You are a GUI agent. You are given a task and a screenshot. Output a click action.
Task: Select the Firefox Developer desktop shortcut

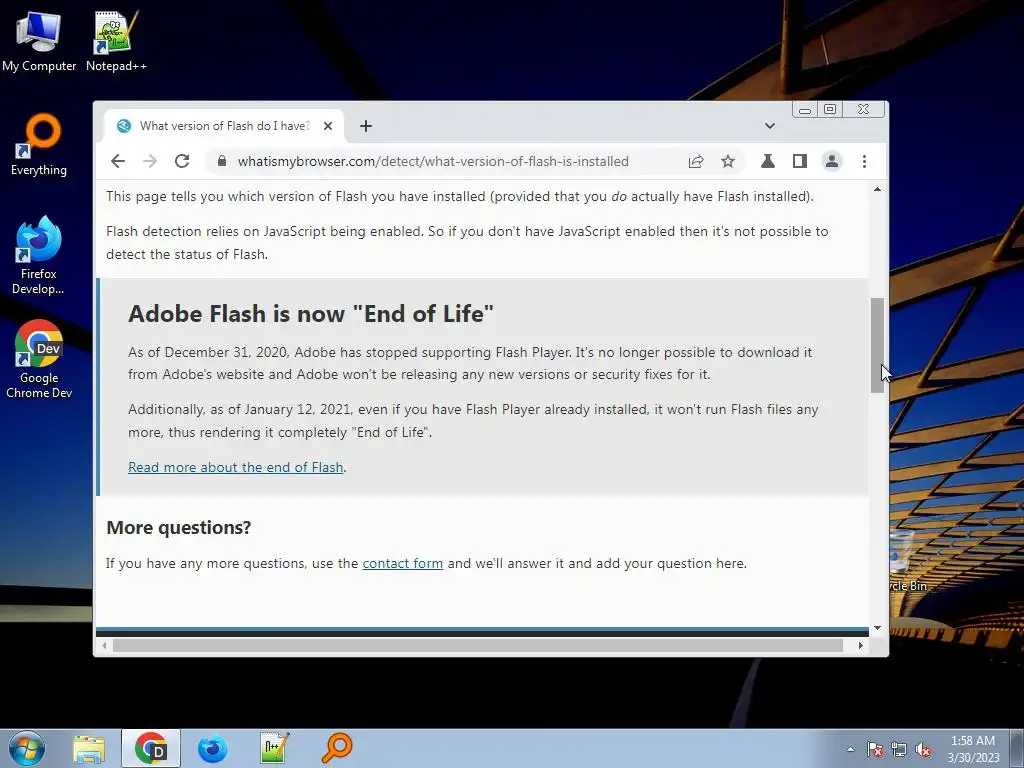[39, 255]
